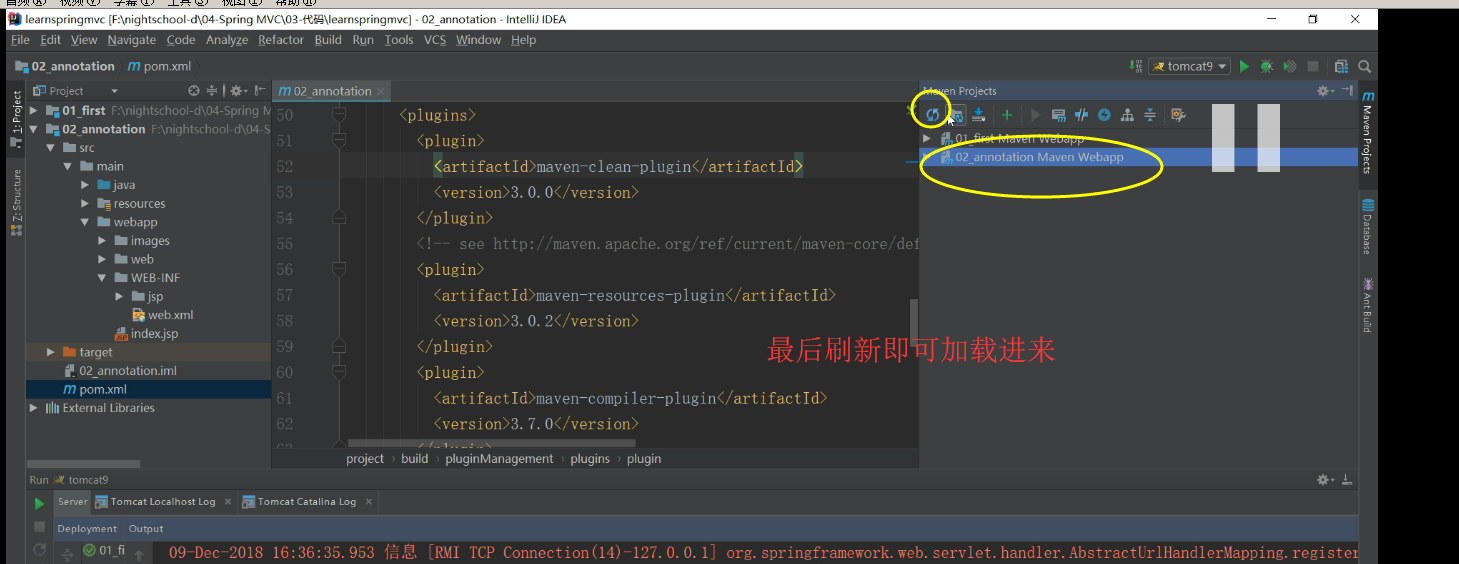Open the Database side tool tab
This screenshot has width=1459, height=564.
point(1367,226)
